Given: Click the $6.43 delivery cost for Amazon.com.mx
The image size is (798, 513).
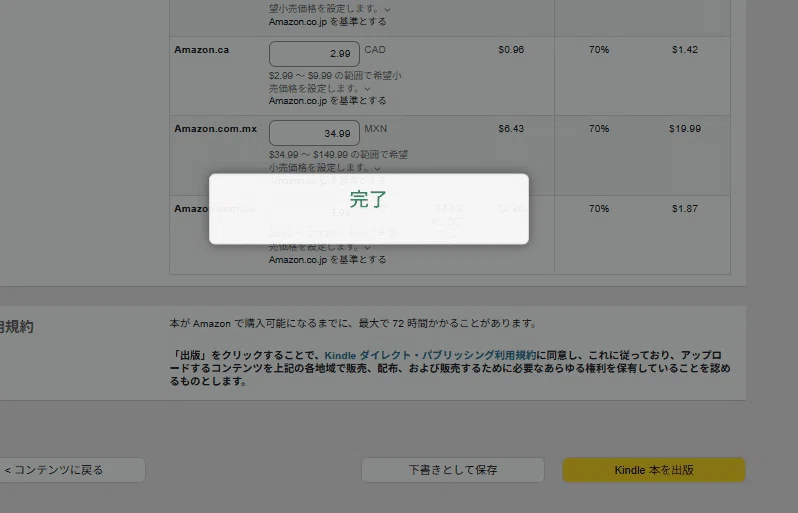Looking at the screenshot, I should coord(511,129).
